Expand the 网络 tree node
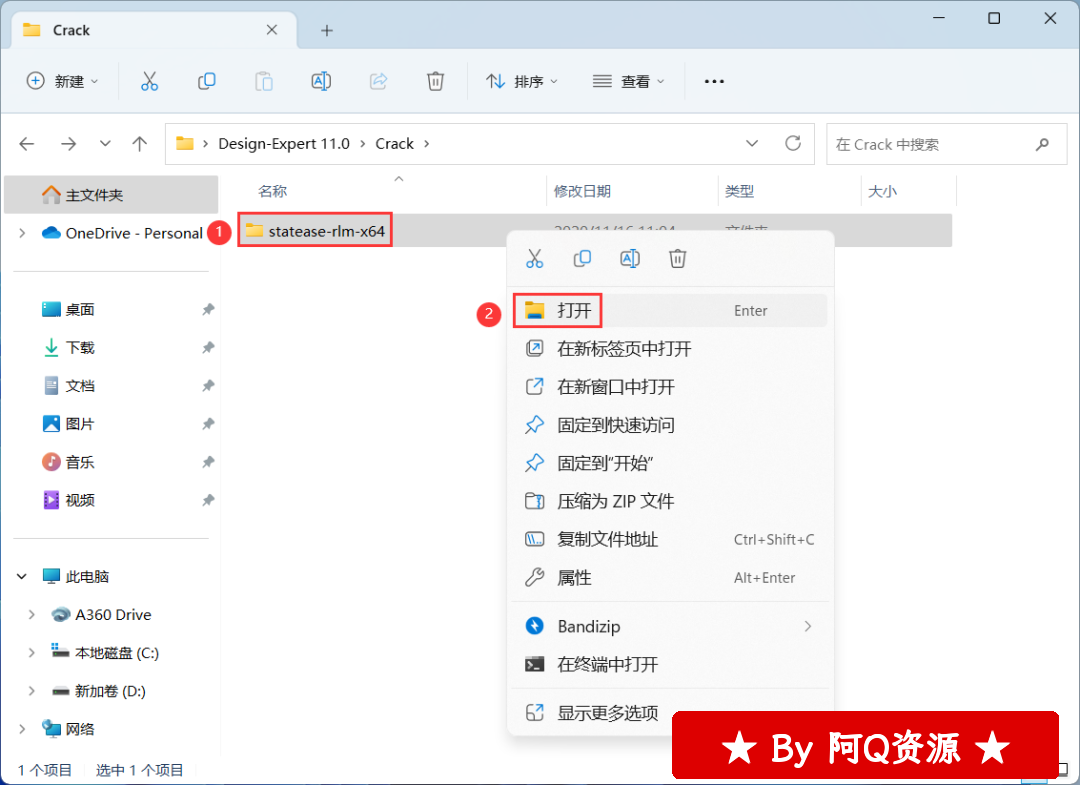Viewport: 1080px width, 785px height. [x=22, y=729]
